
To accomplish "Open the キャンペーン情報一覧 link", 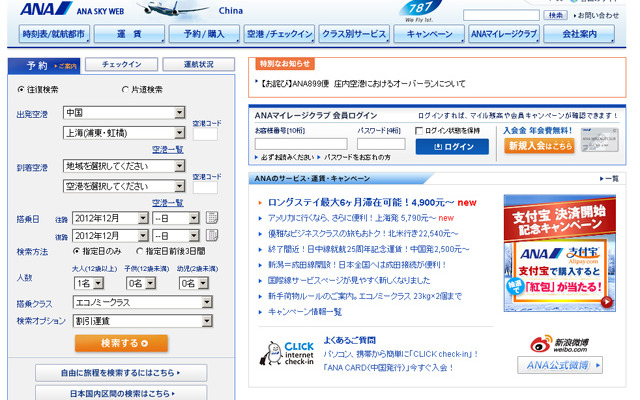I will pyautogui.click(x=305, y=312).
